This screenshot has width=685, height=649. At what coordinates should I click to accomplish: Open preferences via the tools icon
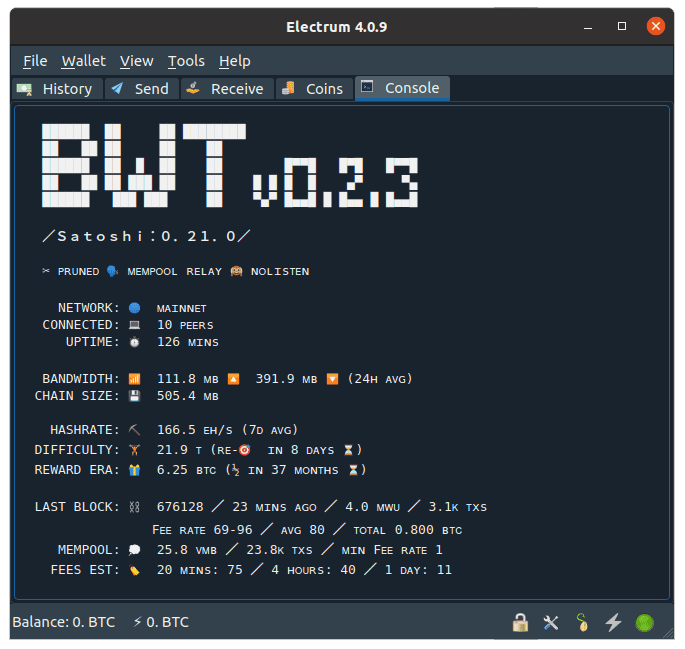click(551, 622)
